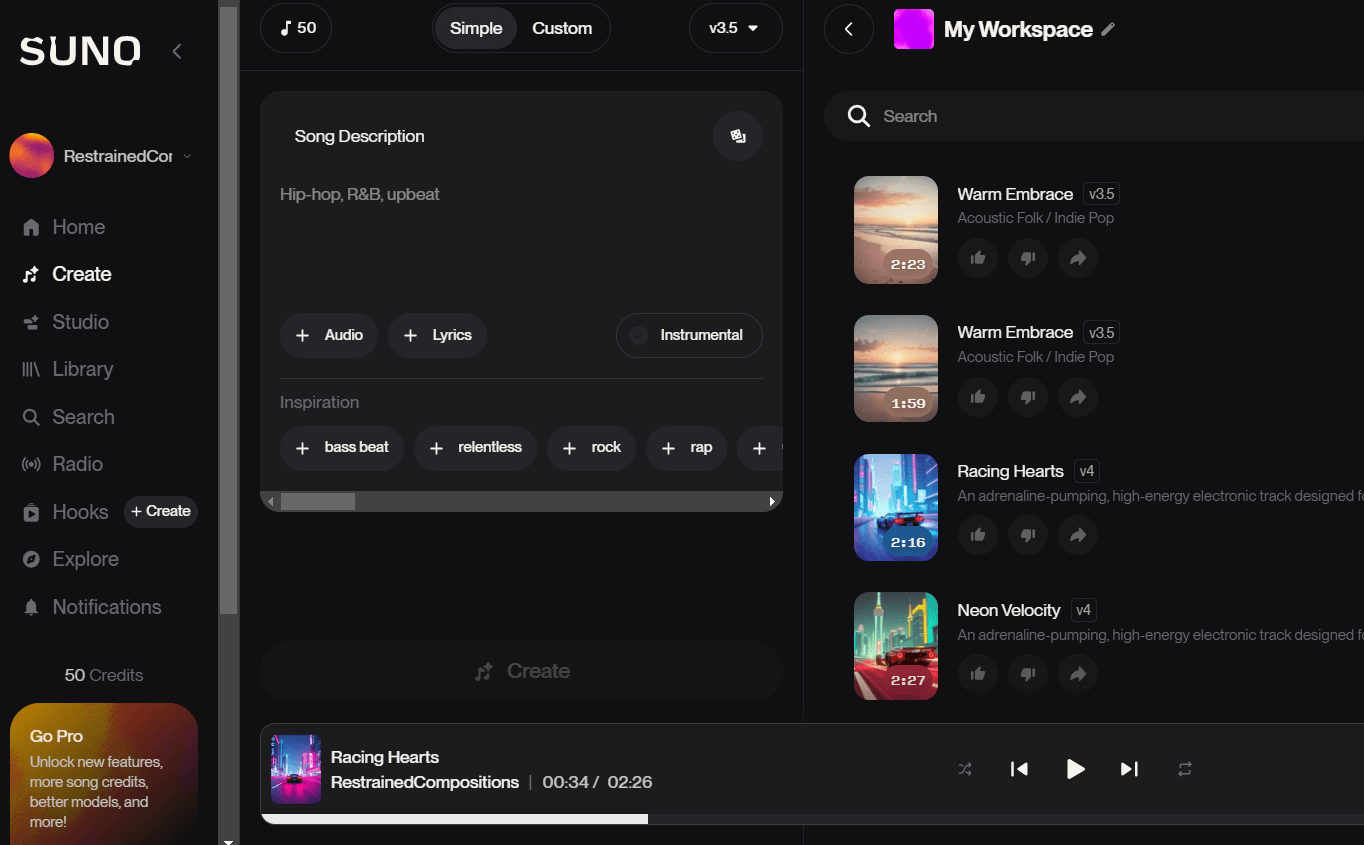This screenshot has width=1364, height=845.
Task: Click the Add Lyrics button
Action: pos(437,335)
